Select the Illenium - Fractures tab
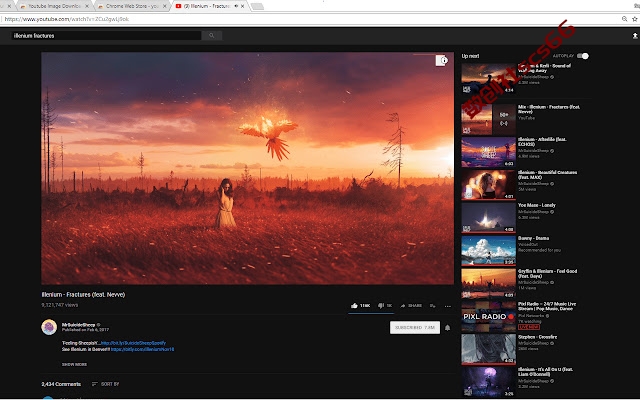 coord(210,6)
